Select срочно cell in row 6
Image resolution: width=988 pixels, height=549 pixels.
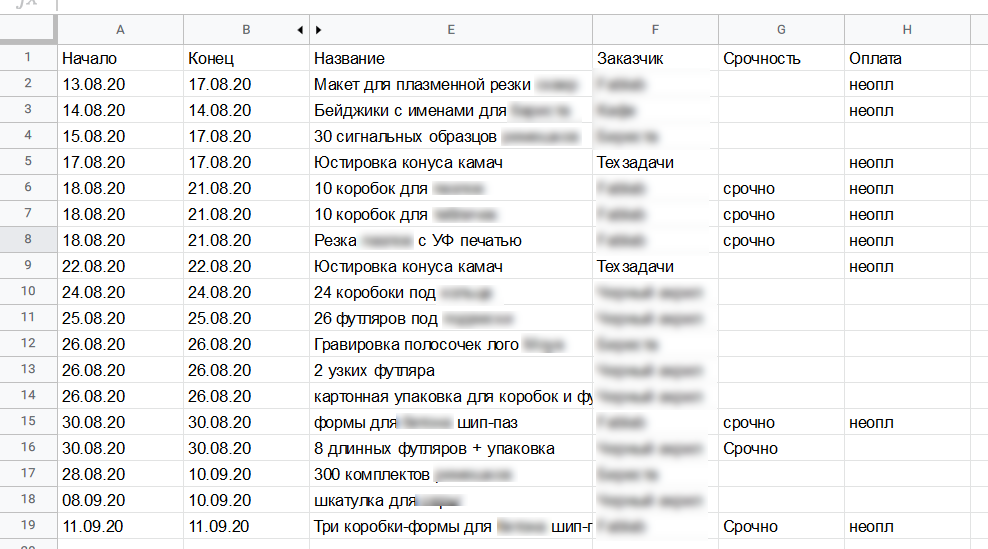point(781,188)
